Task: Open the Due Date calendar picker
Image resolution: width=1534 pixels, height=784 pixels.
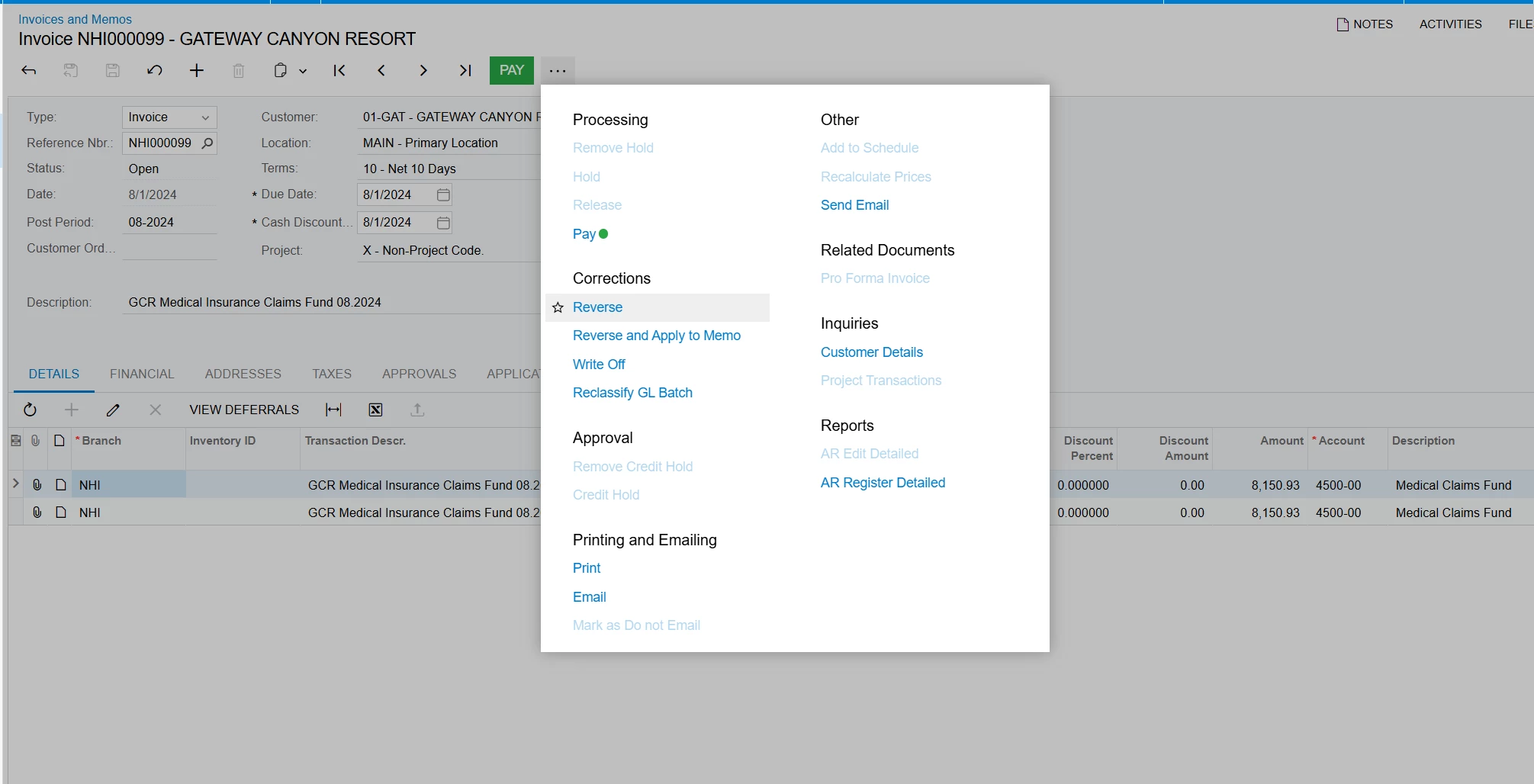Action: coord(443,194)
